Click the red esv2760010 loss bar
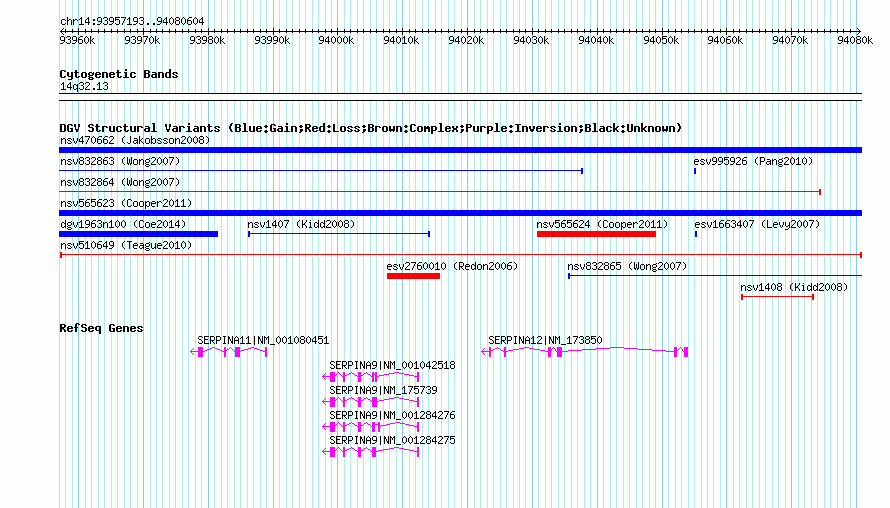 click(413, 276)
